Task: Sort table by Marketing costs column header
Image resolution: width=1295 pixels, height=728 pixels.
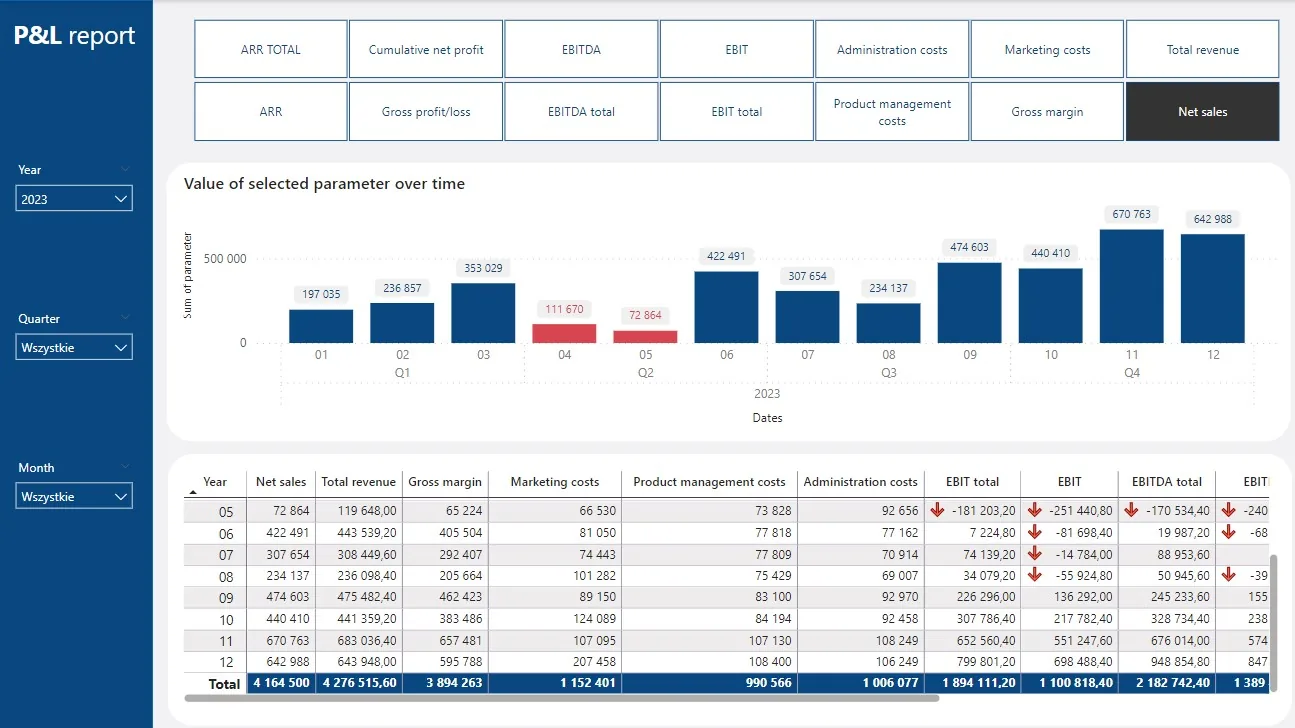Action: 555,482
